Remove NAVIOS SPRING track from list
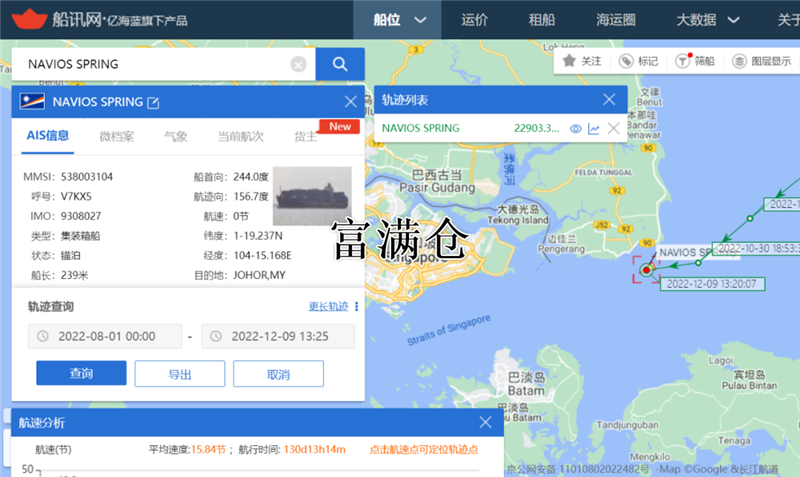 (x=613, y=129)
